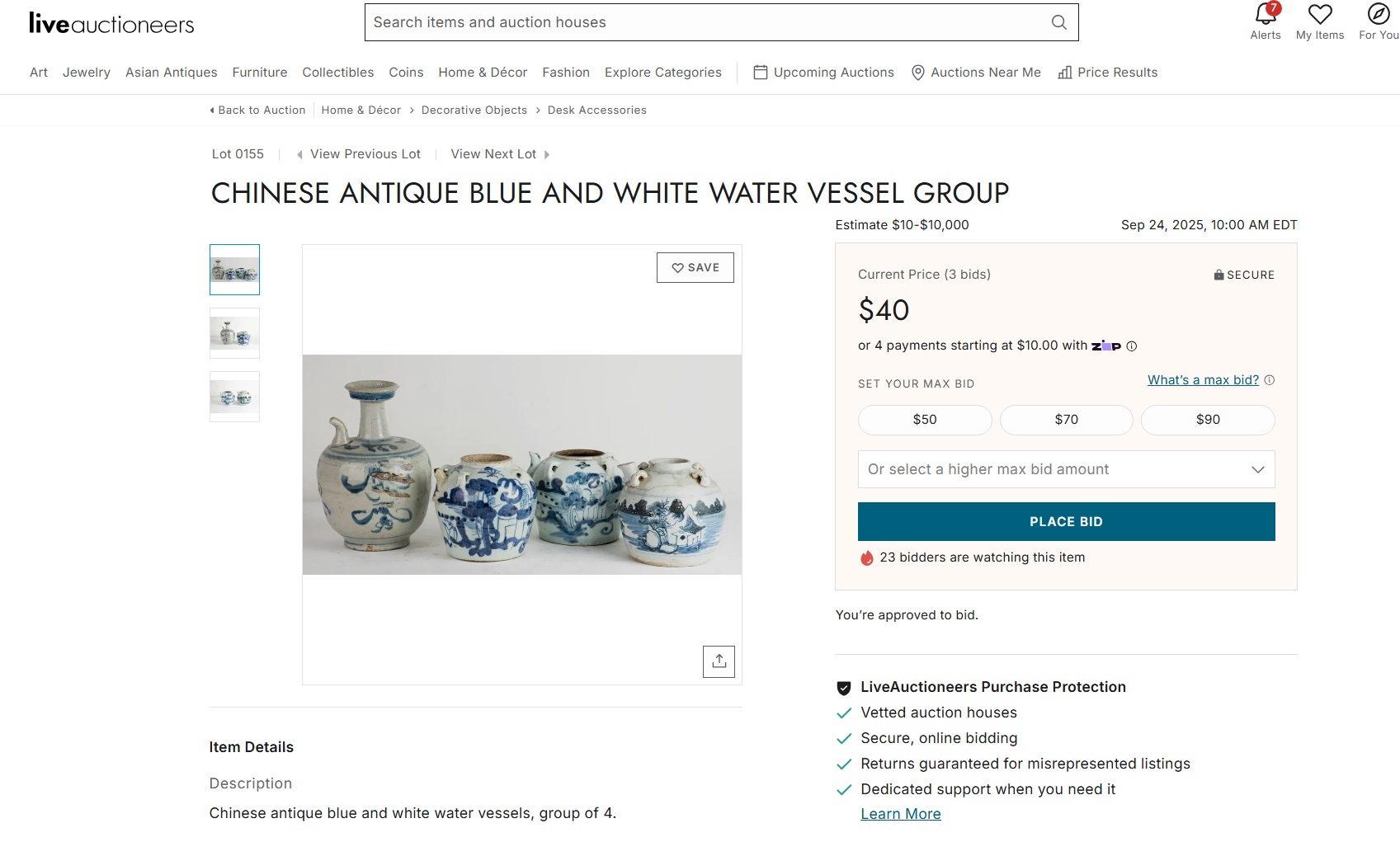
Task: Click the PLACE BID button
Action: (x=1067, y=522)
